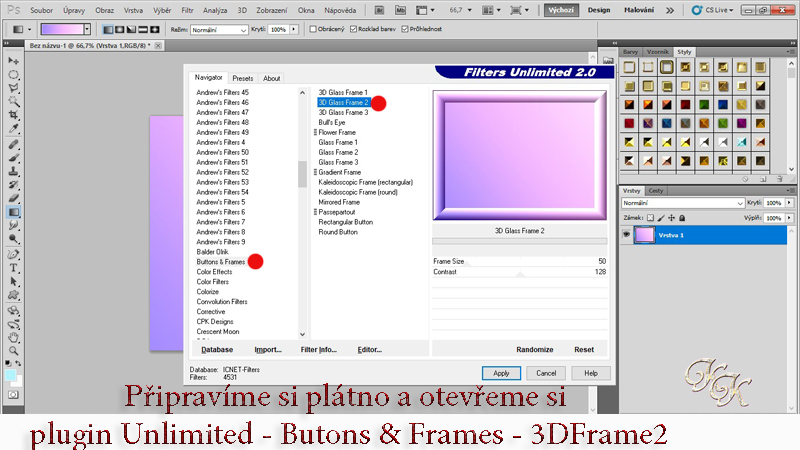
Task: Select the Eraser tool
Action: point(13,199)
